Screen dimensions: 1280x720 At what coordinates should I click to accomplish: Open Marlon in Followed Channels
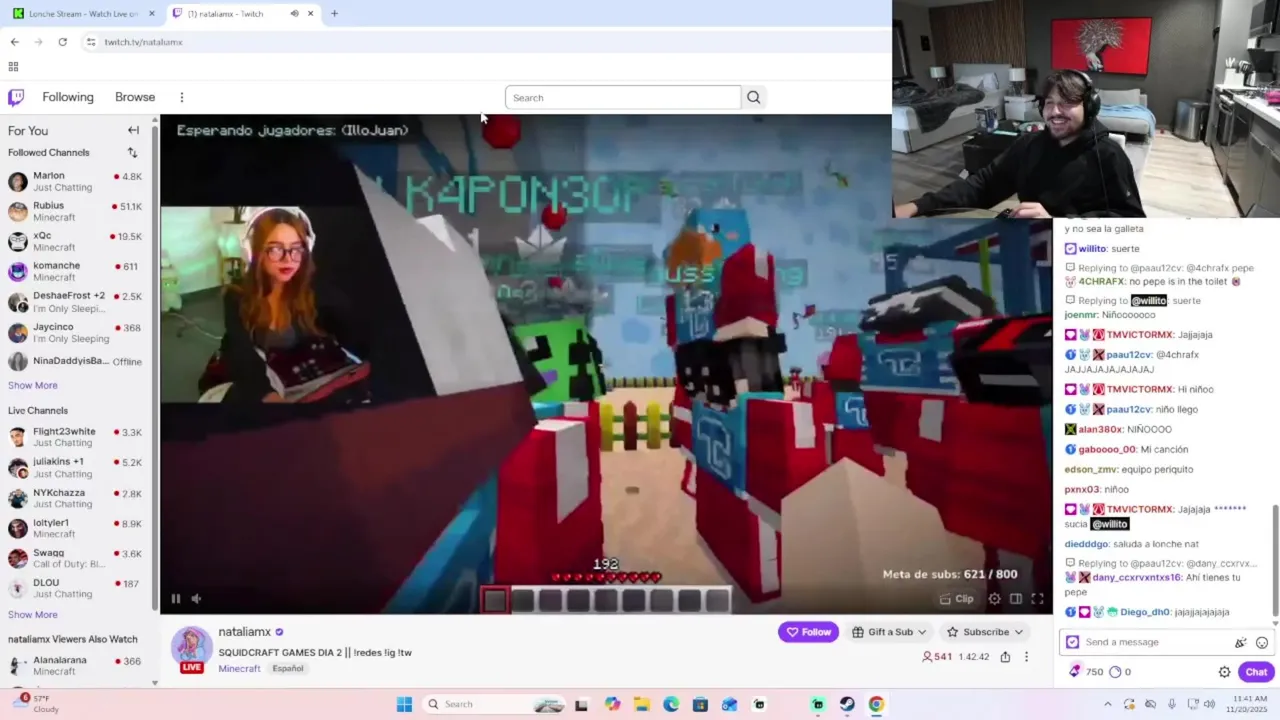pyautogui.click(x=75, y=181)
